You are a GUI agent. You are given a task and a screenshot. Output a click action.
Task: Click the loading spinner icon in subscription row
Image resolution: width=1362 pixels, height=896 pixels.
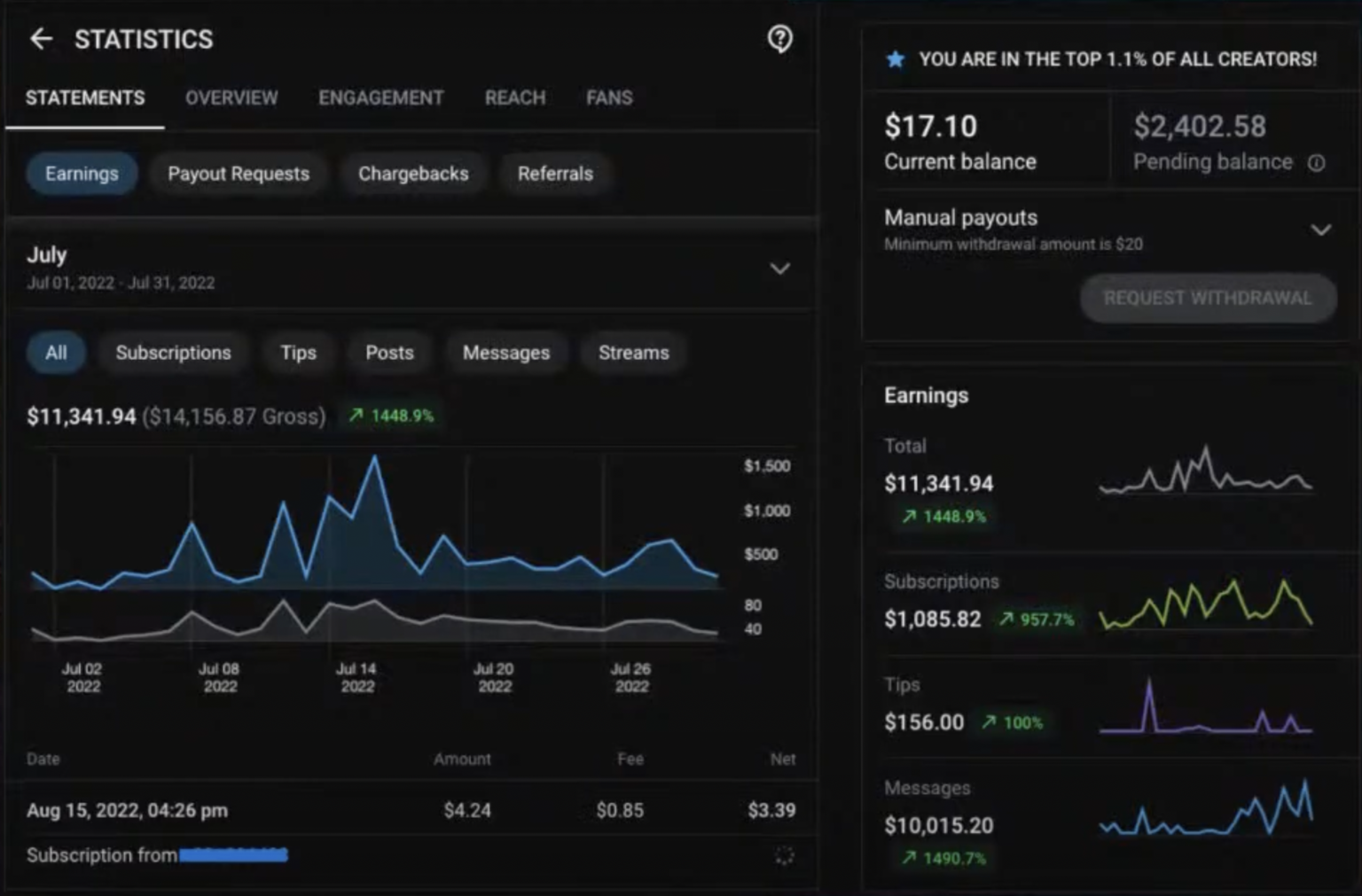(785, 855)
